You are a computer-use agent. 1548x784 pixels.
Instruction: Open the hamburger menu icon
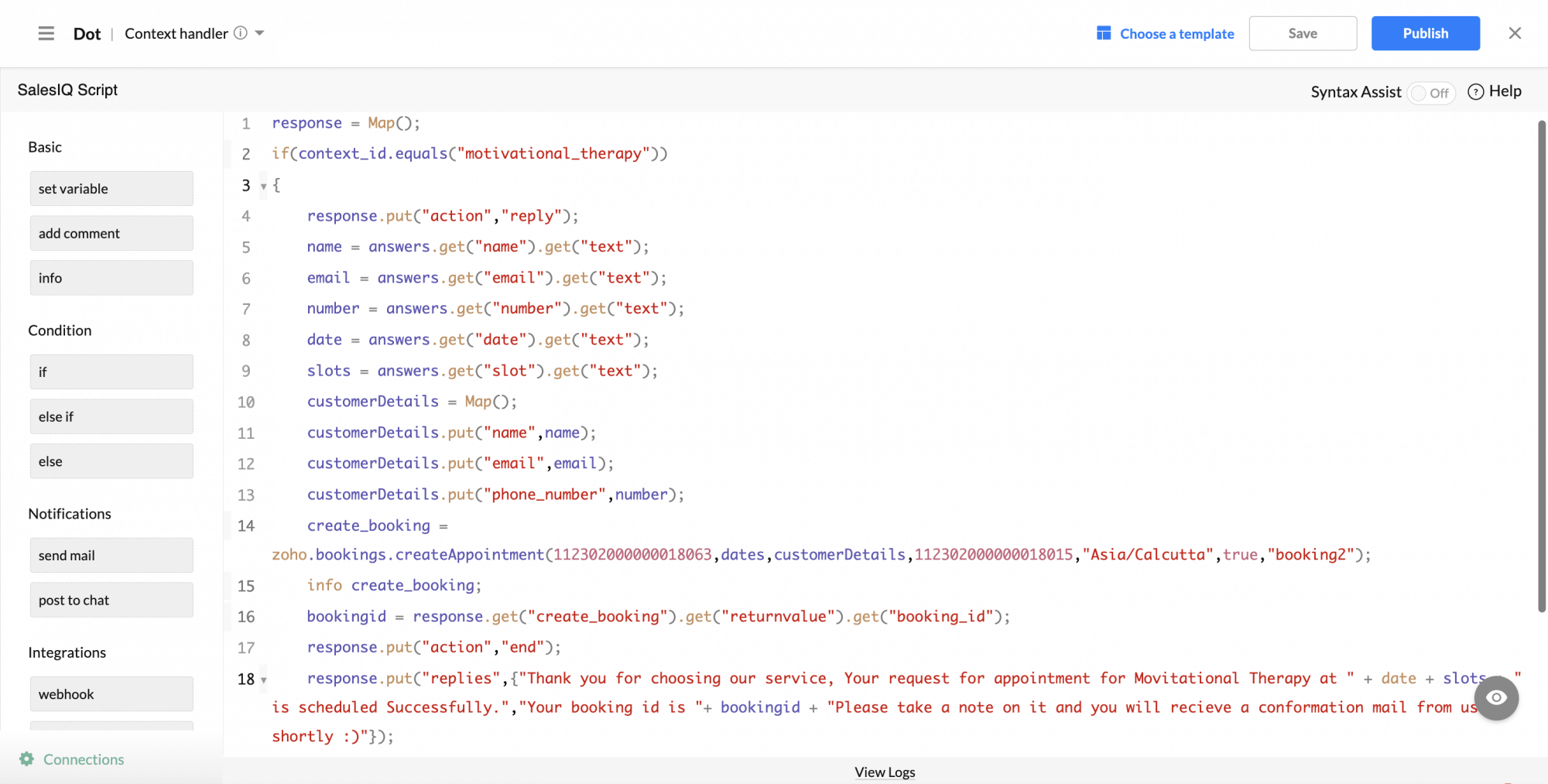click(46, 33)
